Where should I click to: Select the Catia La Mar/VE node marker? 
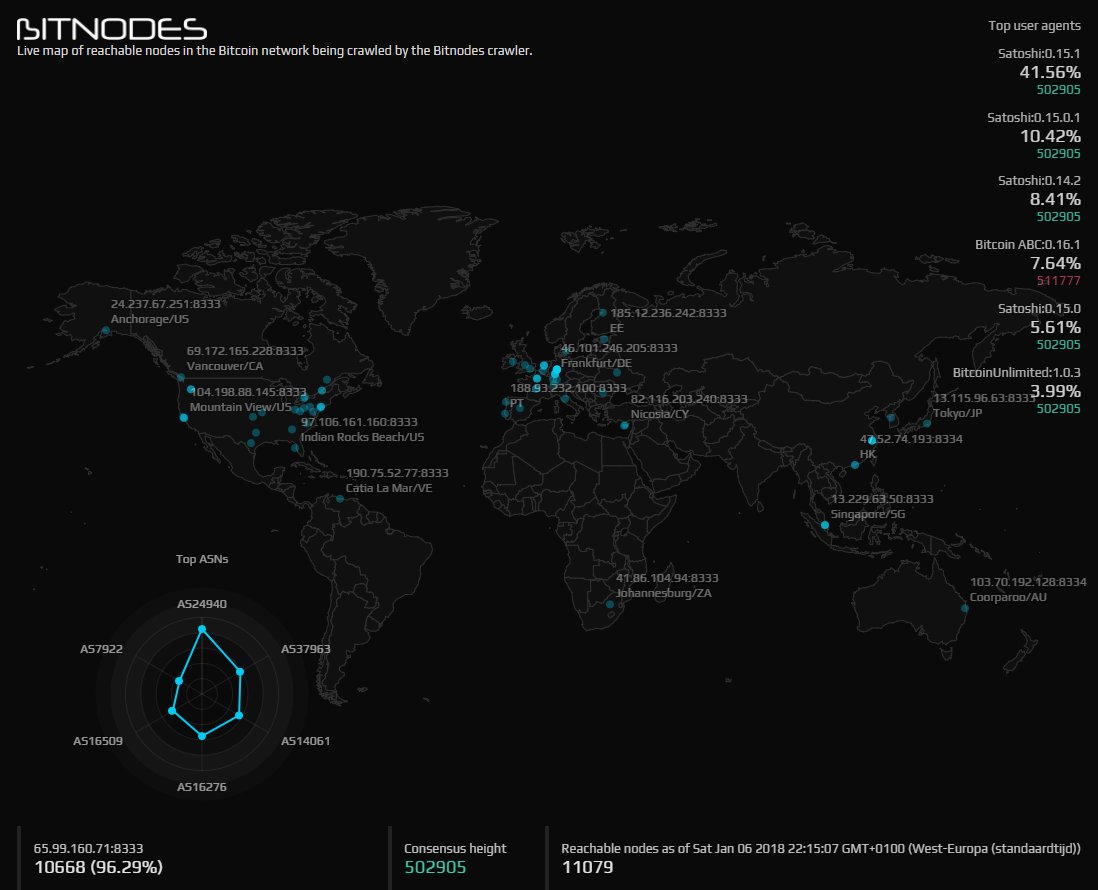click(339, 499)
